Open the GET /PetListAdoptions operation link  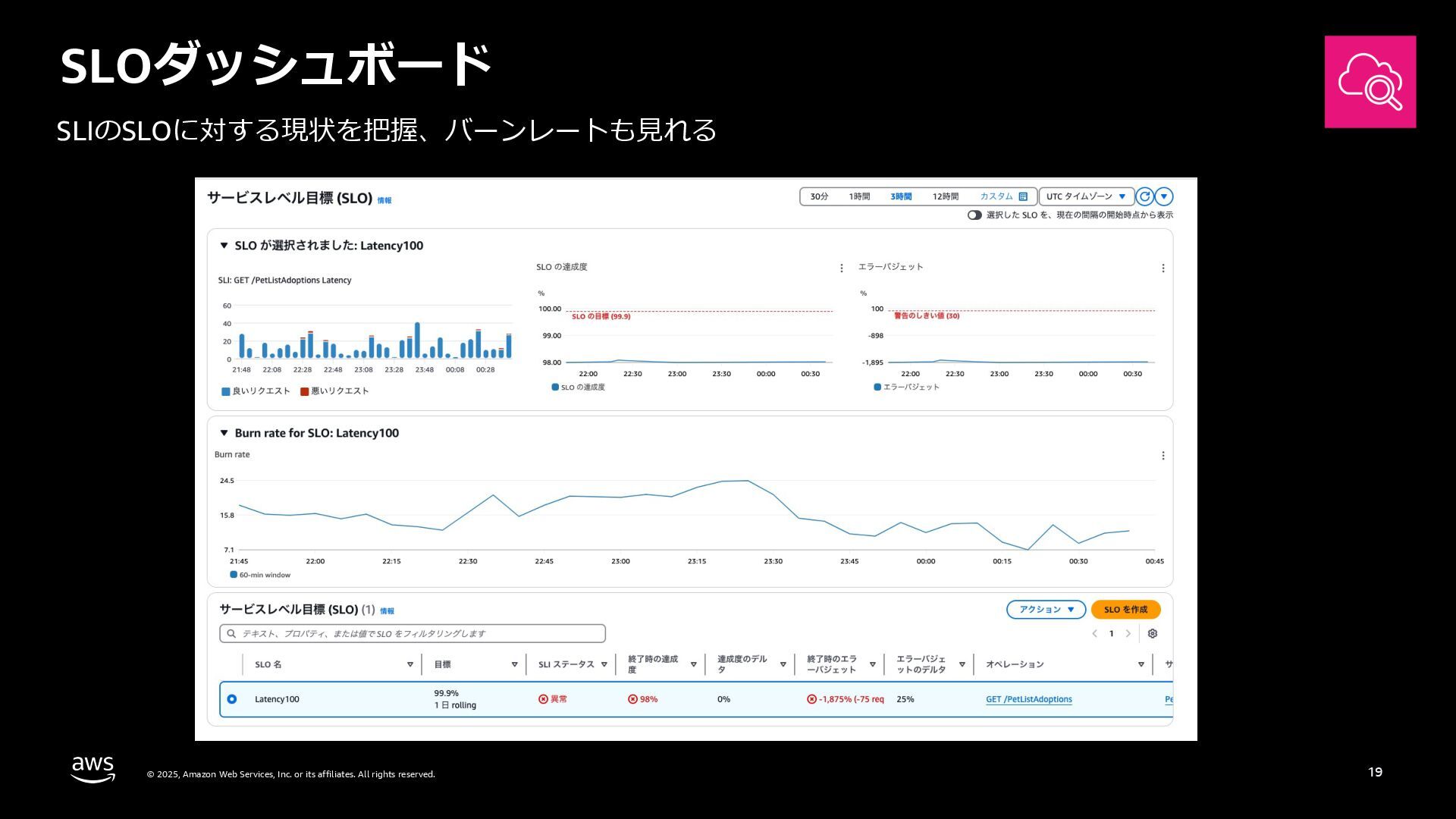1028,699
